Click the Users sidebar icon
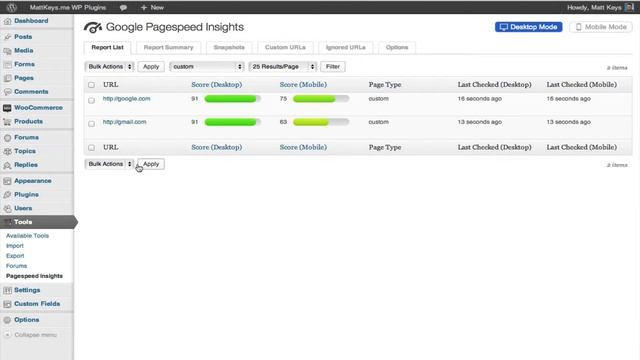Image resolution: width=640 pixels, height=360 pixels. coord(7,209)
